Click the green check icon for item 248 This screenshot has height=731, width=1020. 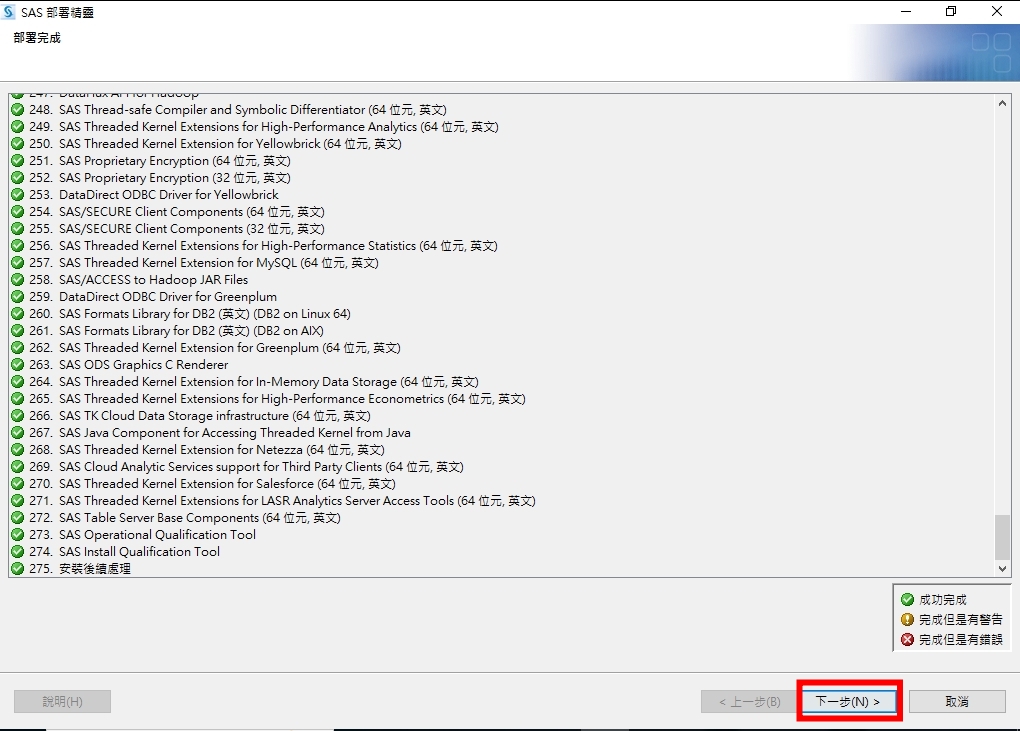(18, 110)
